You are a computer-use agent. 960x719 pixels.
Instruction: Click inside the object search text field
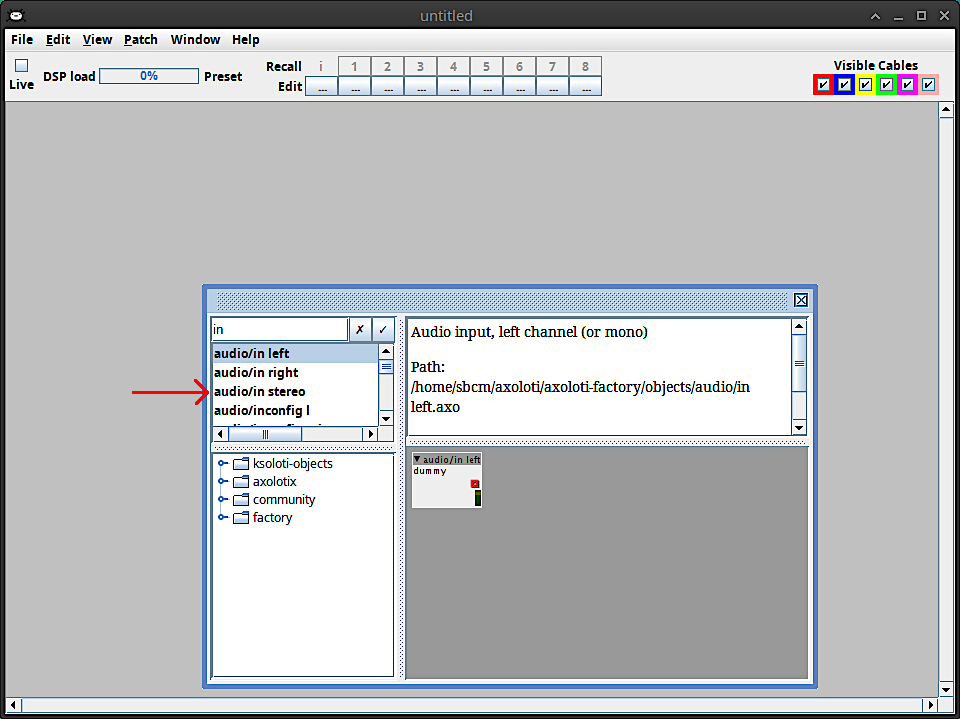280,329
